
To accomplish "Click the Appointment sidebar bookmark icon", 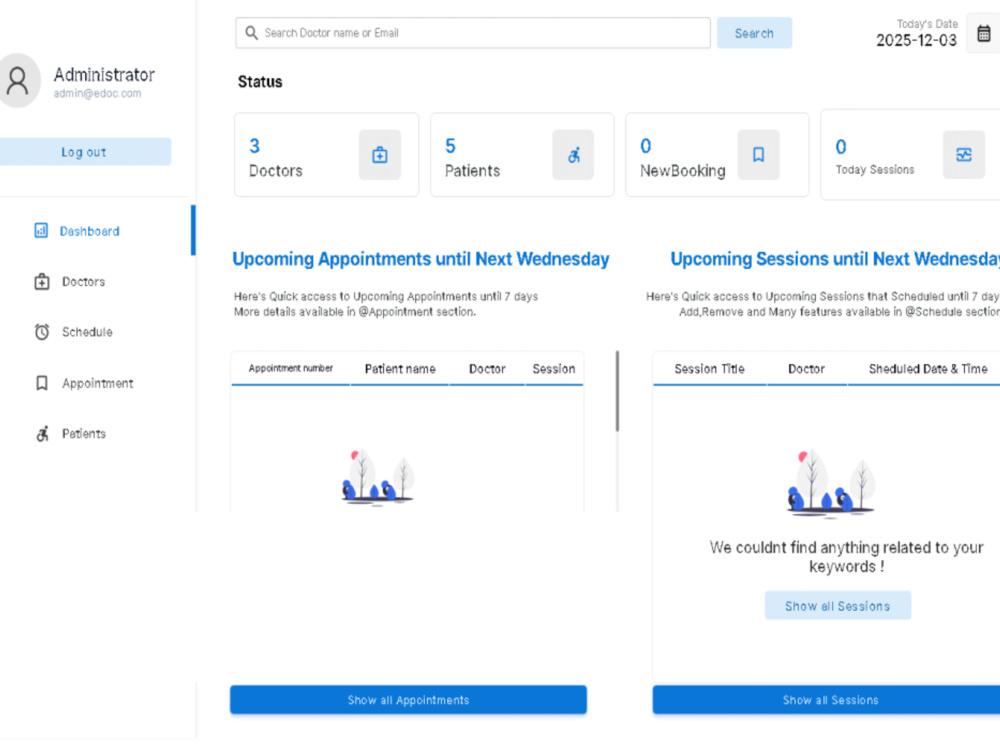I will (41, 383).
